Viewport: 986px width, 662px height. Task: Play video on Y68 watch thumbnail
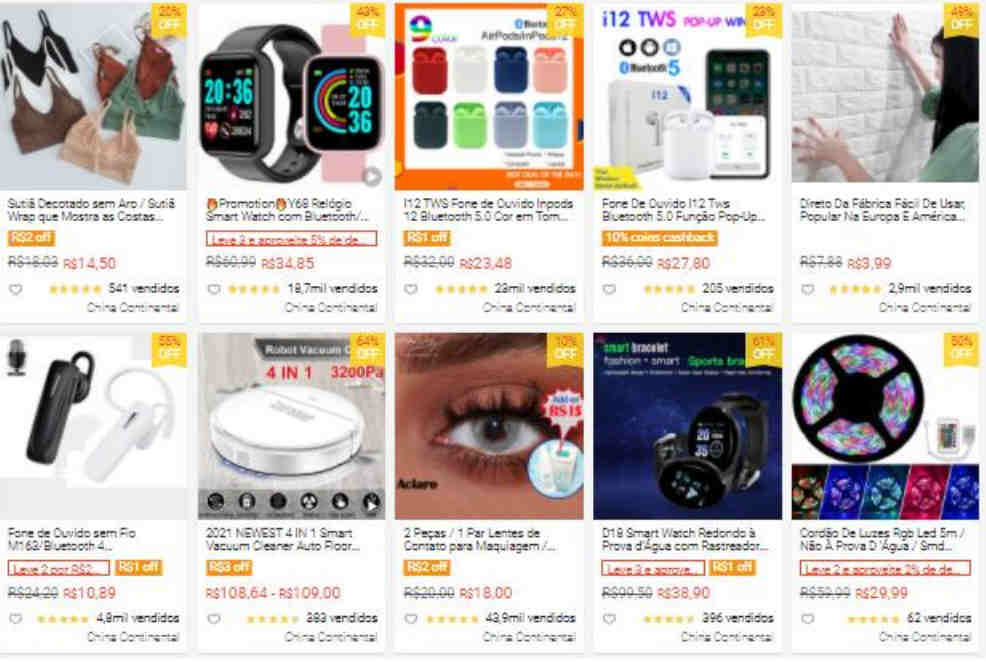pos(372,177)
